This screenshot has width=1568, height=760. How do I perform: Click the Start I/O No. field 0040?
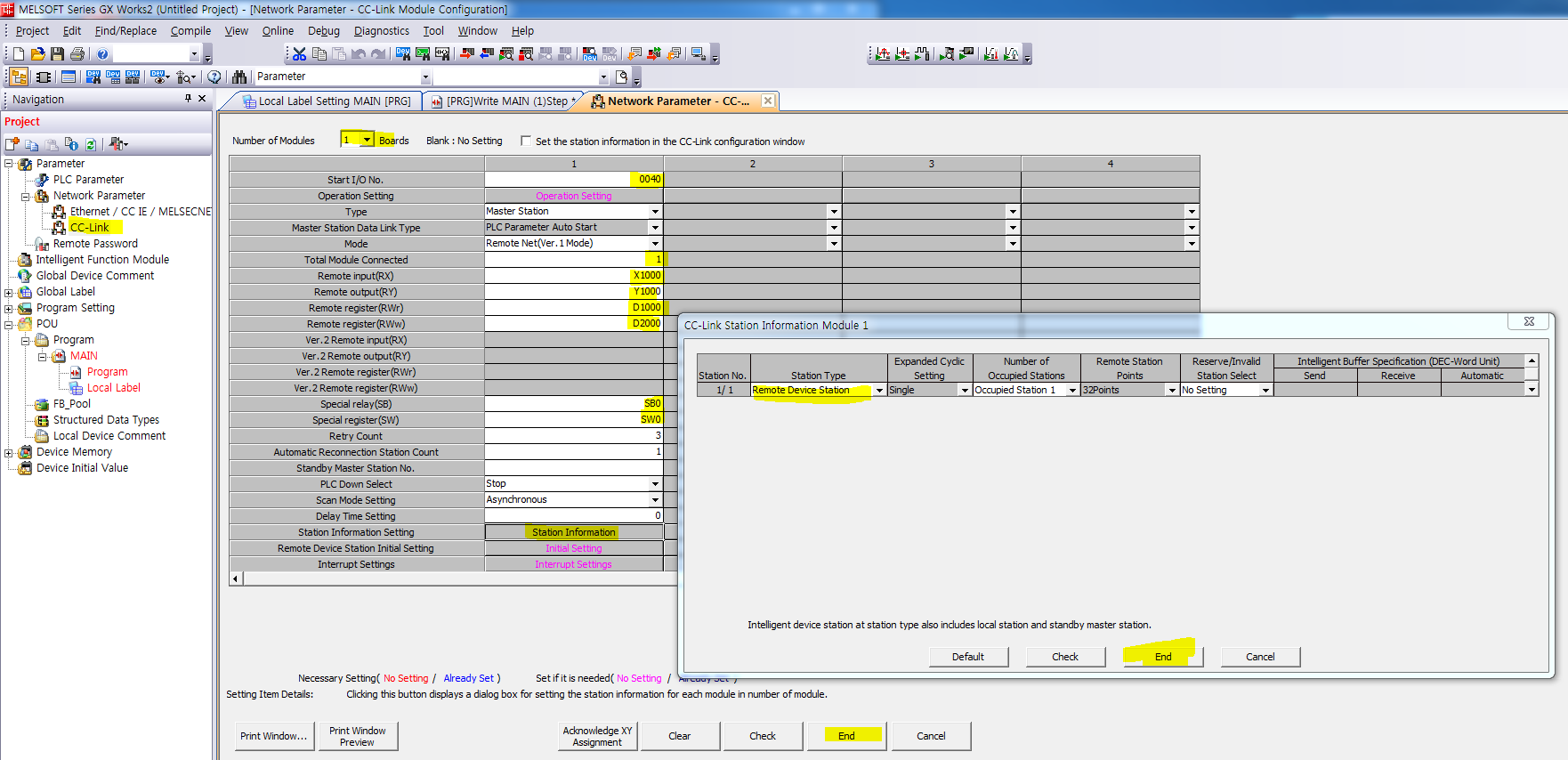coord(574,180)
